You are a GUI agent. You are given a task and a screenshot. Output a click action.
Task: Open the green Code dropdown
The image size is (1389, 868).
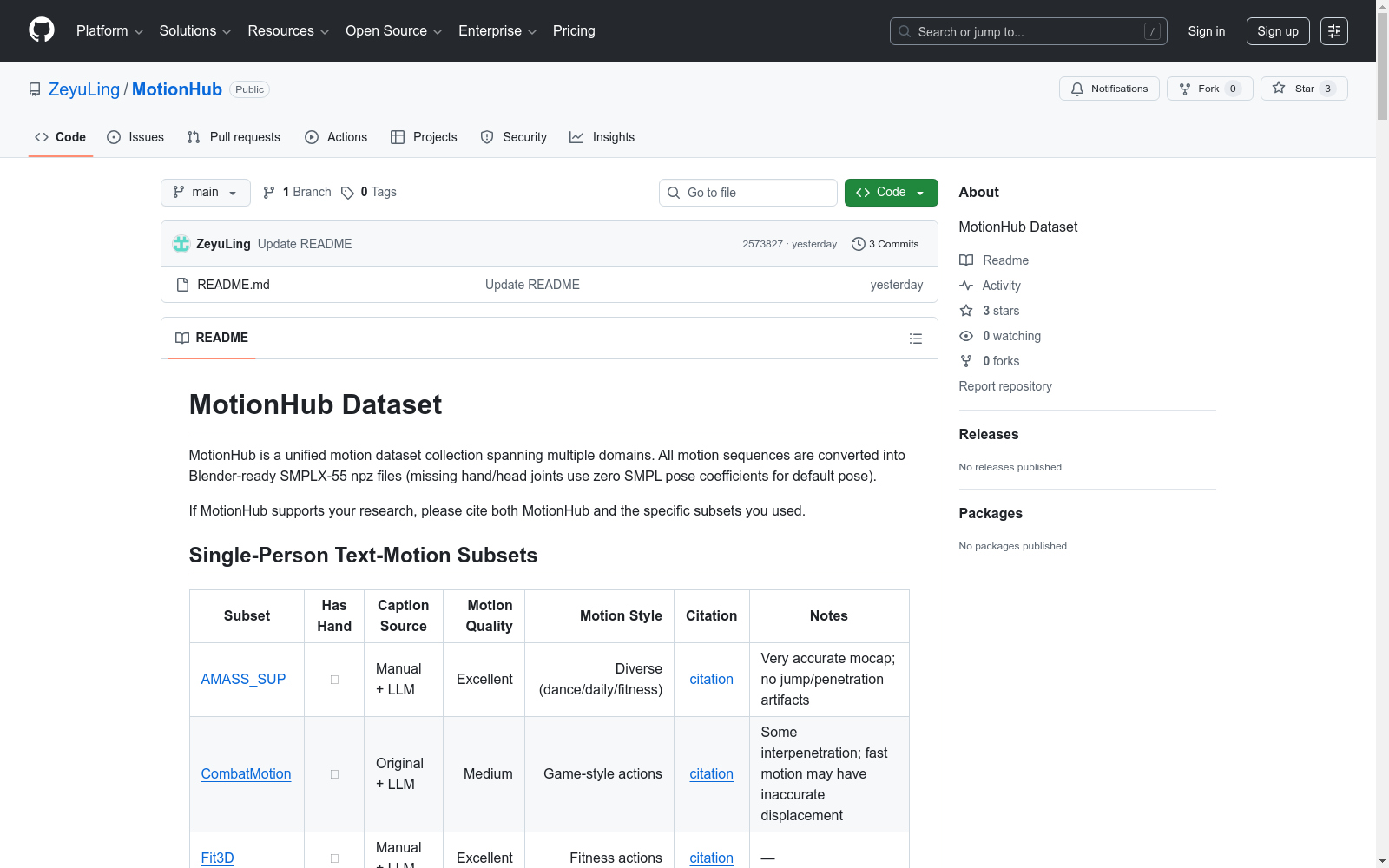[x=892, y=193]
